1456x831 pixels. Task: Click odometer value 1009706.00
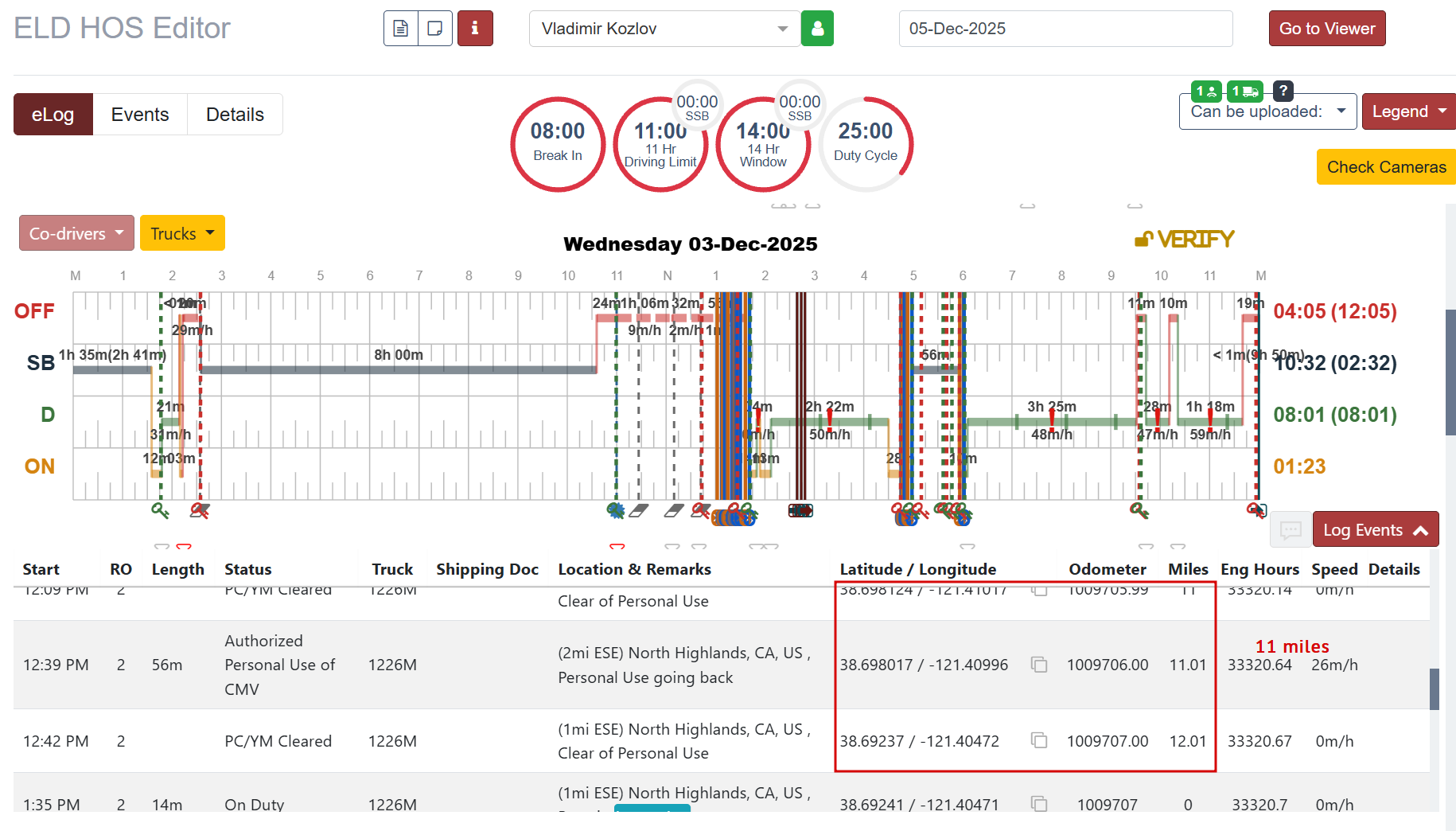point(1108,665)
